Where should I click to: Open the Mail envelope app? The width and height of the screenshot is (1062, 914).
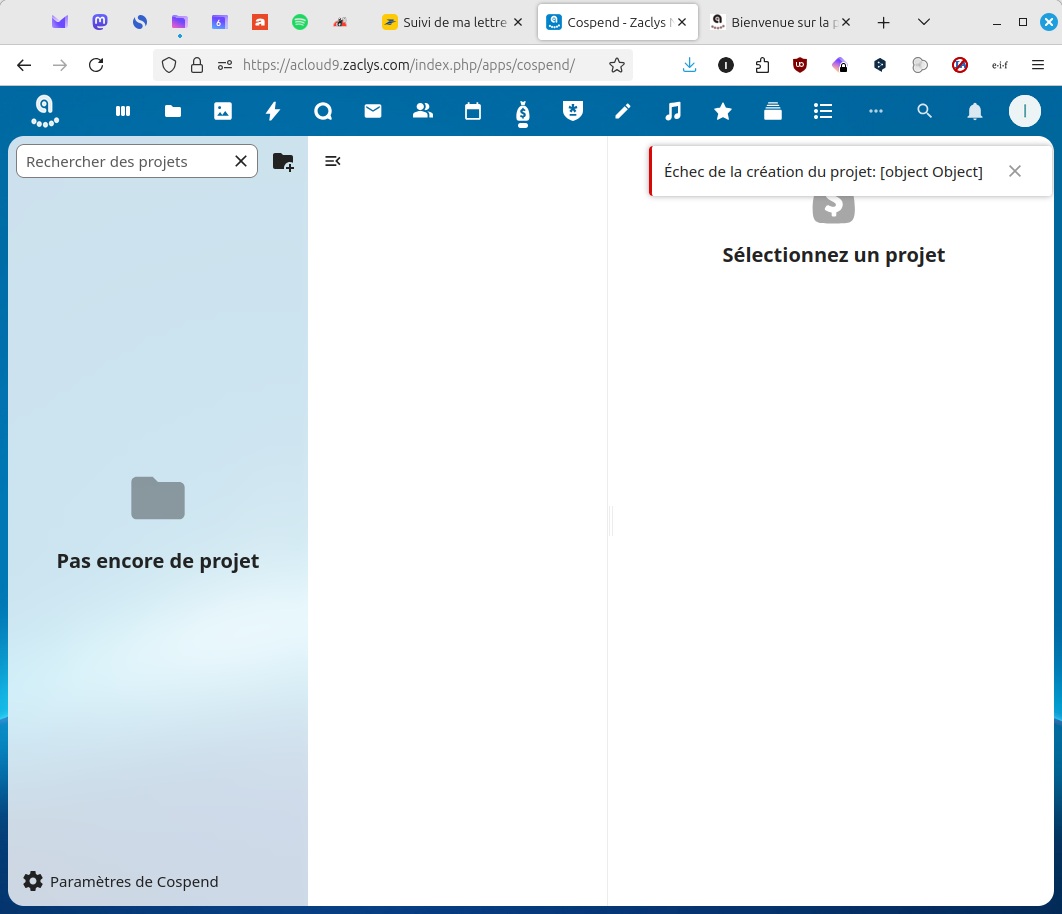click(373, 111)
